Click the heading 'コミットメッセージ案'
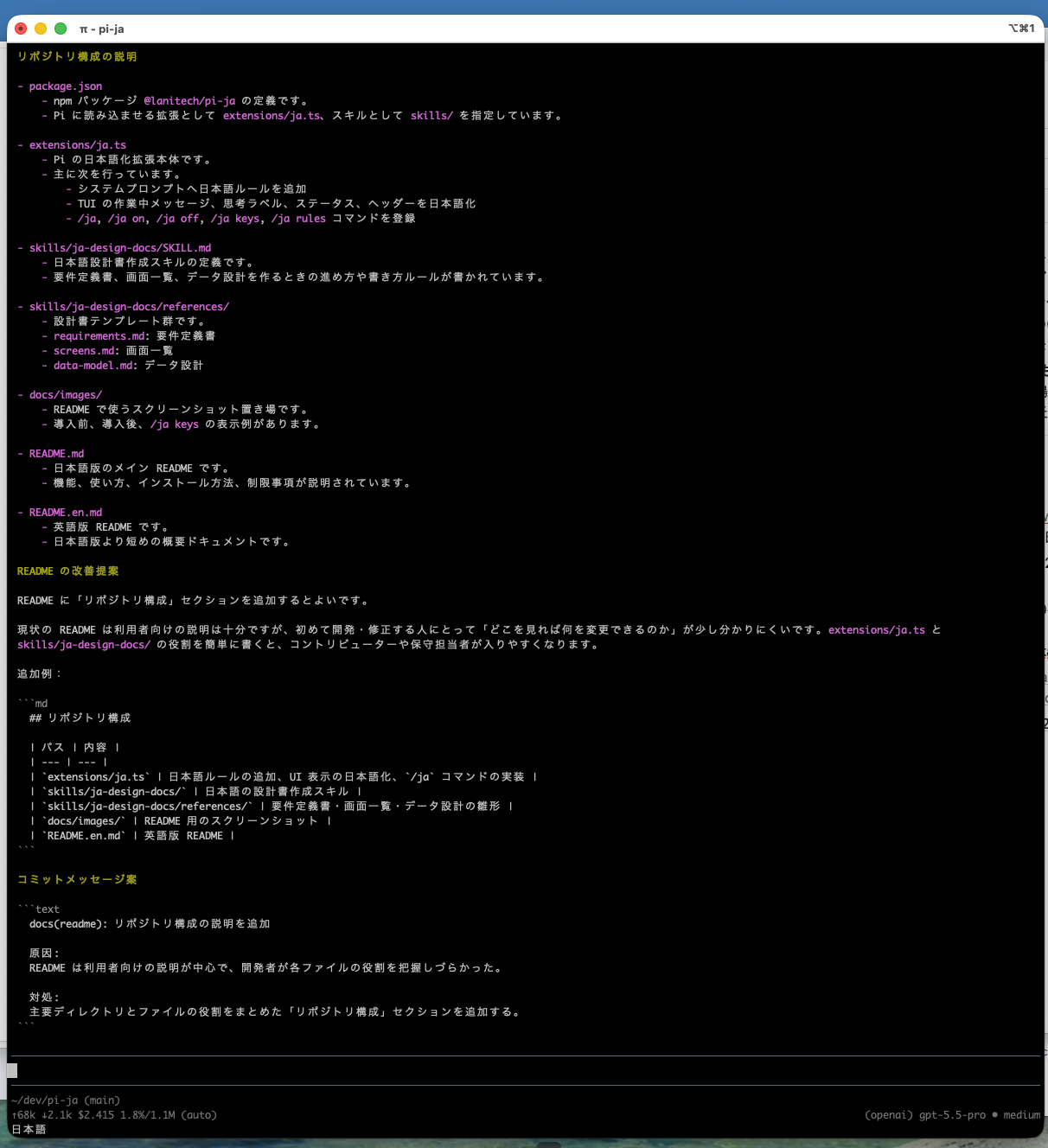This screenshot has height=1148, width=1048. tap(77, 880)
